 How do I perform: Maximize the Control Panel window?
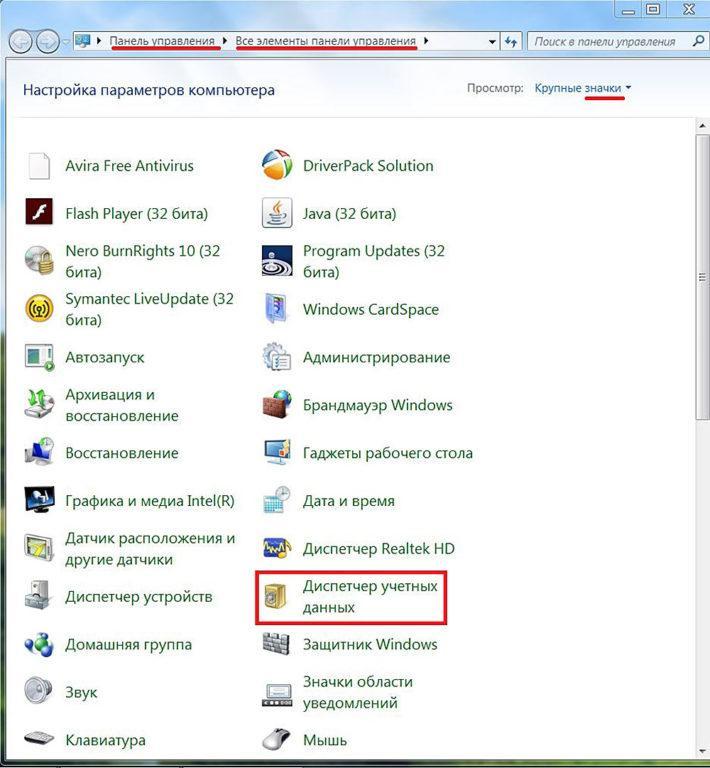(x=653, y=9)
